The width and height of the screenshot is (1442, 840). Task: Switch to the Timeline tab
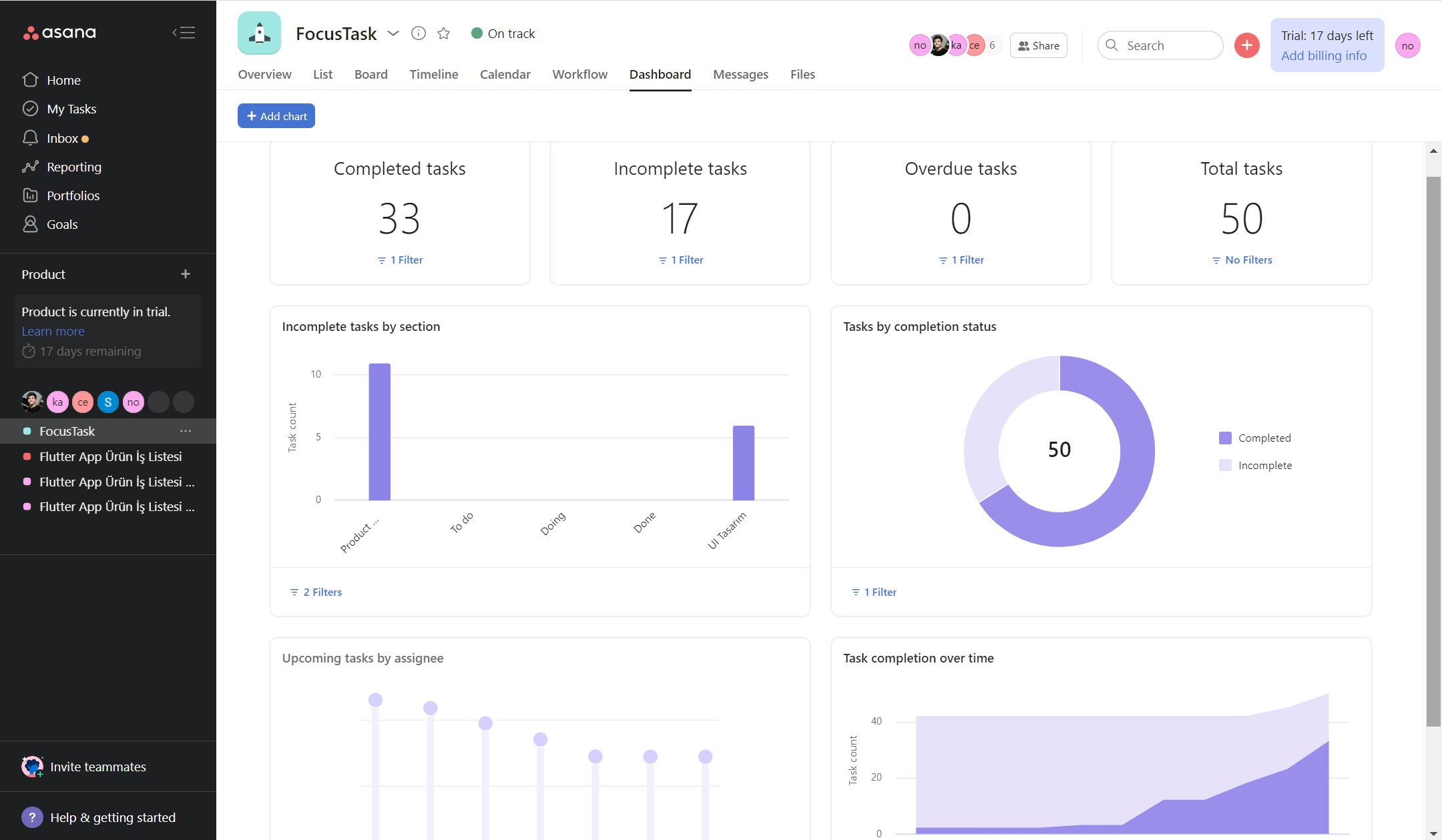coord(433,74)
